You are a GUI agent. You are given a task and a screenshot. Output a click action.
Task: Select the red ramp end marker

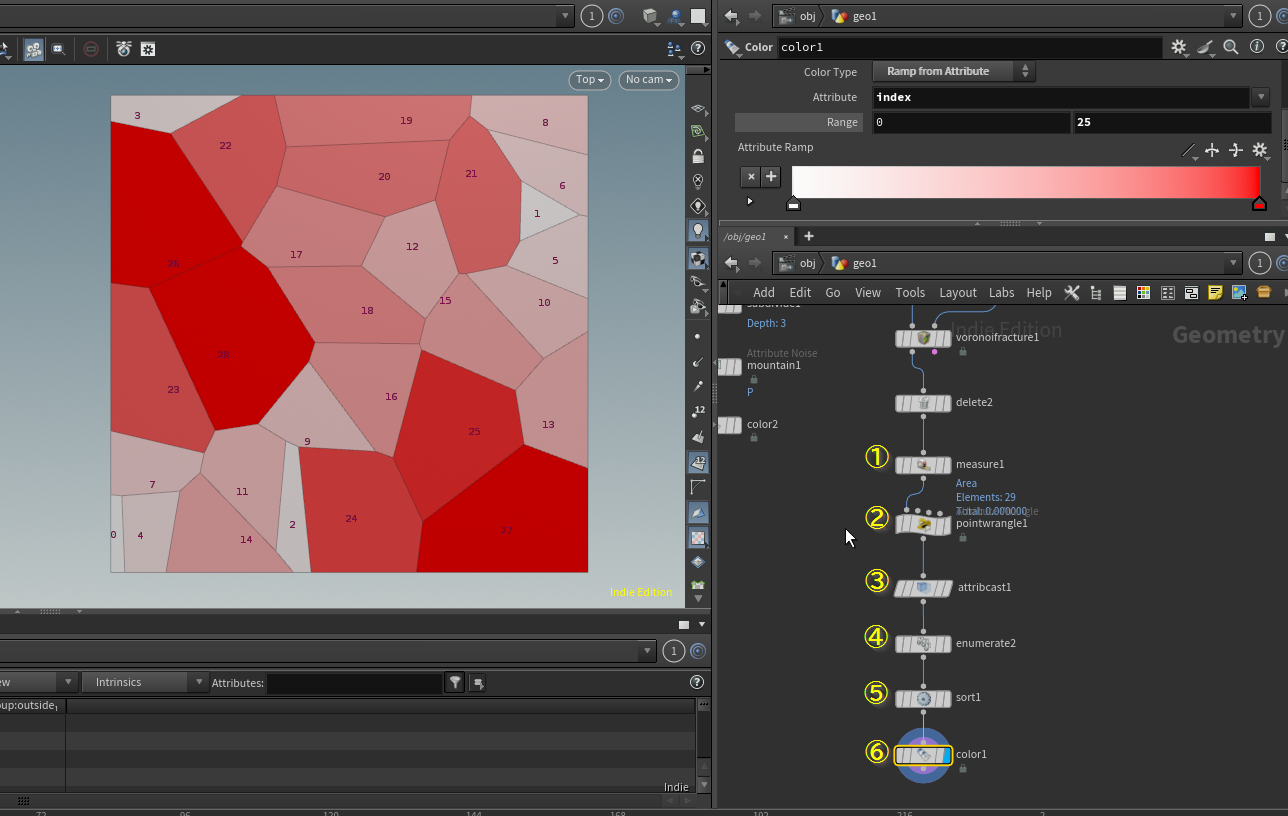pos(1259,204)
